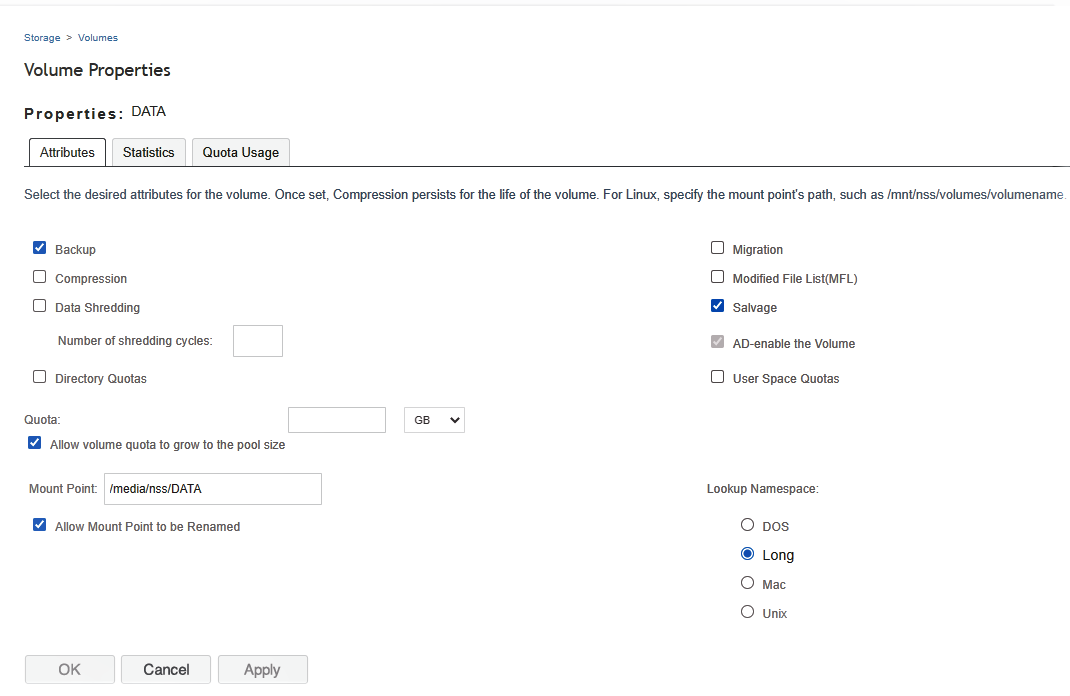Disable the Backup attribute
This screenshot has width=1070, height=696.
click(39, 247)
